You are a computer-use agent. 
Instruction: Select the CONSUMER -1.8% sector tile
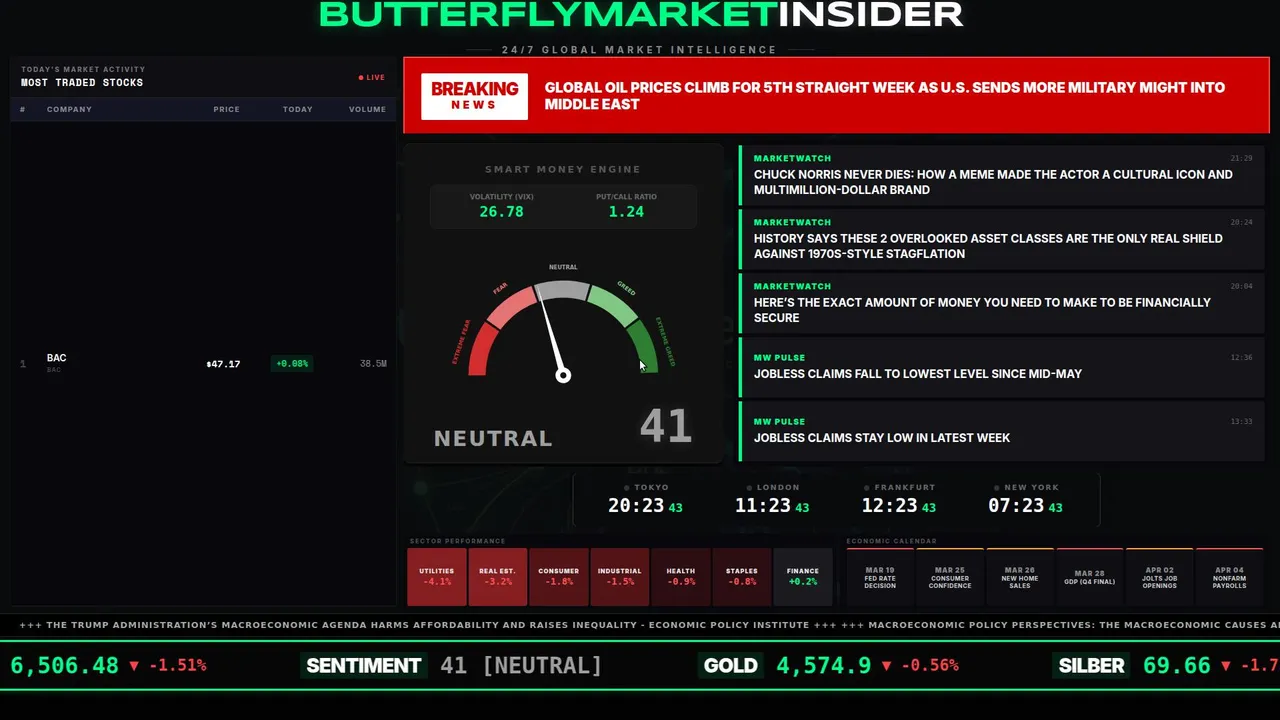coord(559,576)
